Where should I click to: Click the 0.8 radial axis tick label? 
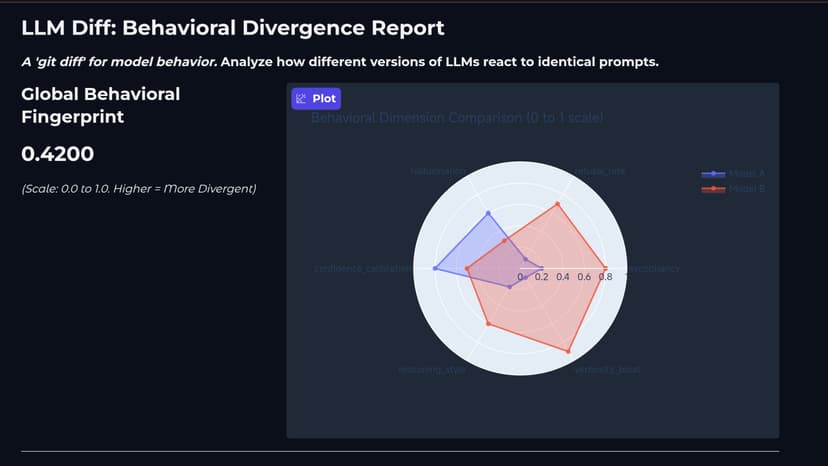click(x=606, y=277)
